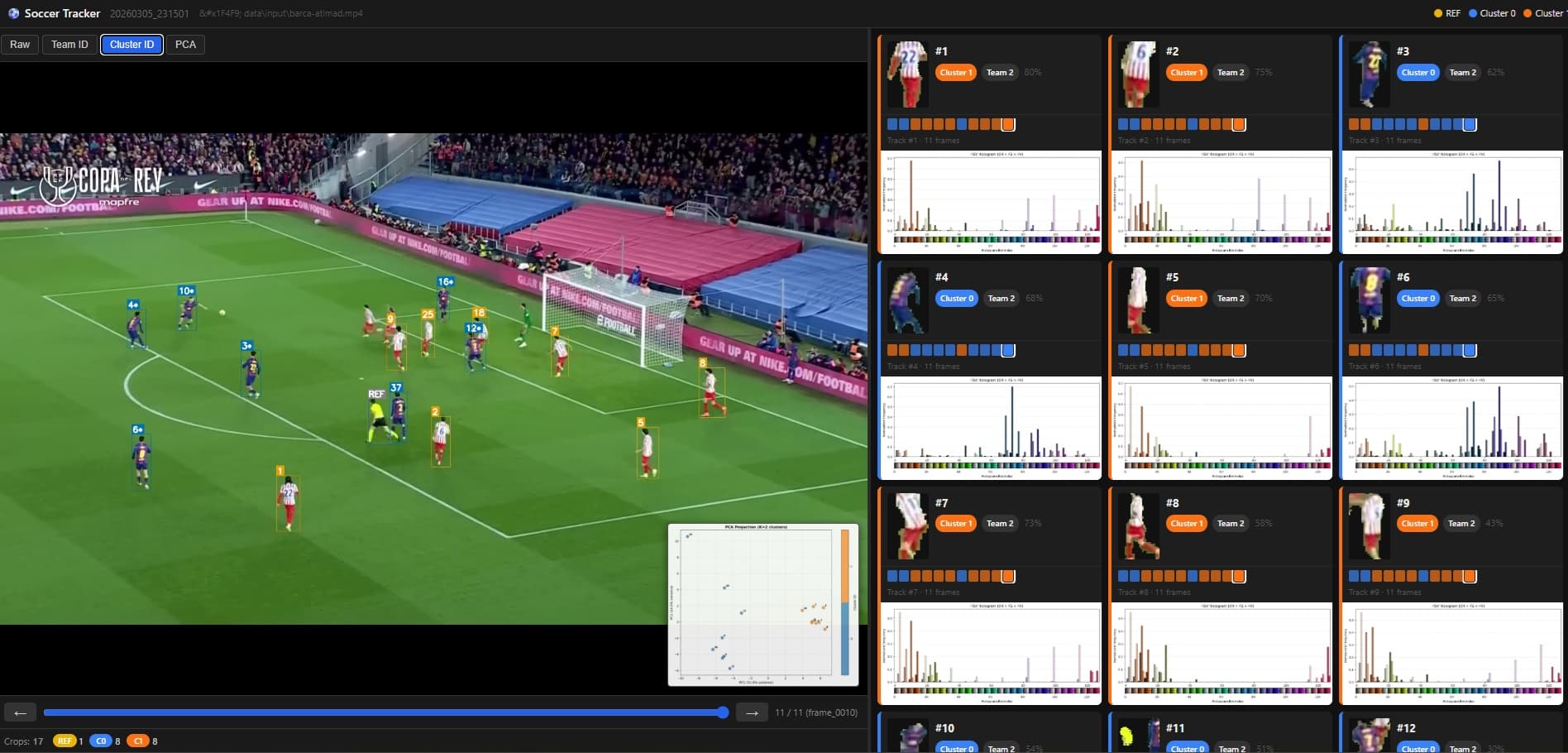Click the Cluster 0 legend dot at top right
1568x753 pixels.
pos(1473,13)
